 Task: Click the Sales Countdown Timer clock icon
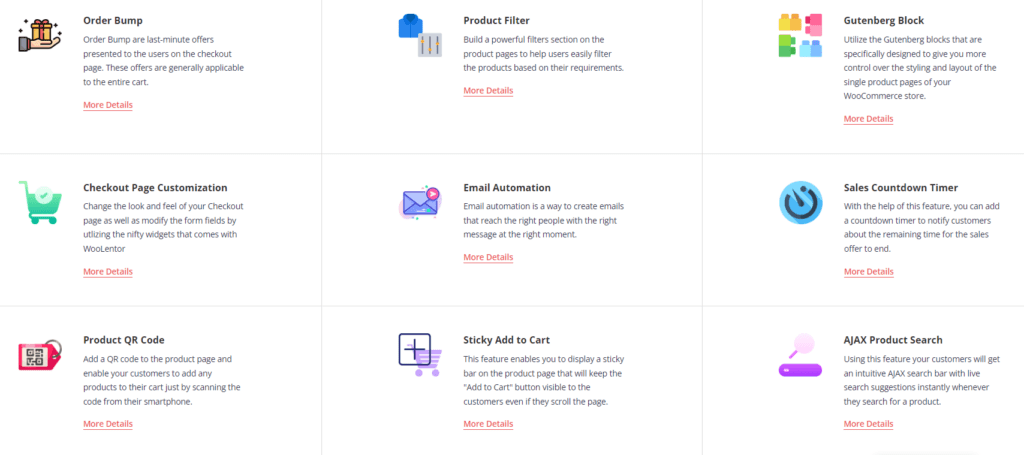click(800, 202)
